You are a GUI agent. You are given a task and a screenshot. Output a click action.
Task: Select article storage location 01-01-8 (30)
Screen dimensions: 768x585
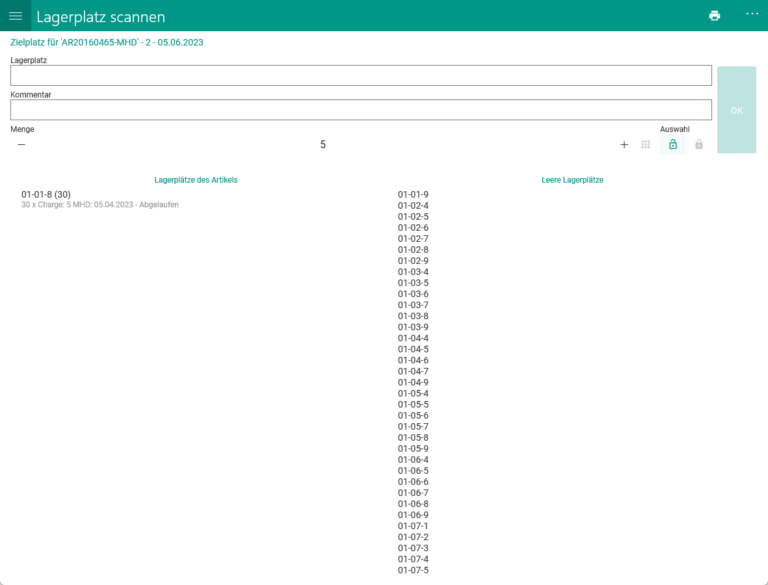46,194
